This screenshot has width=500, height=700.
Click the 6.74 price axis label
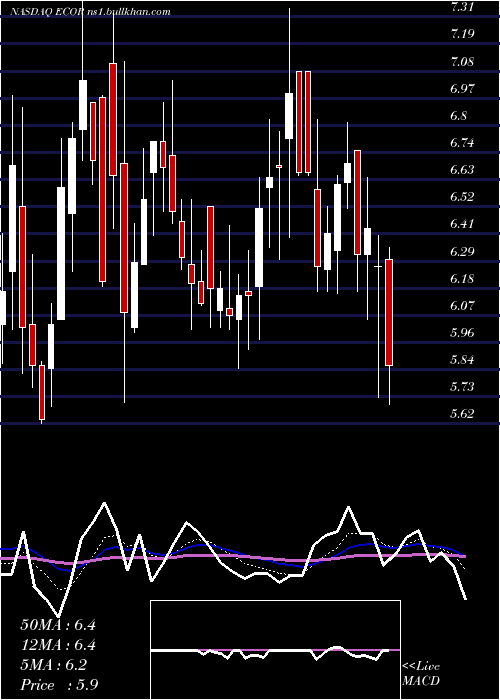(462, 143)
